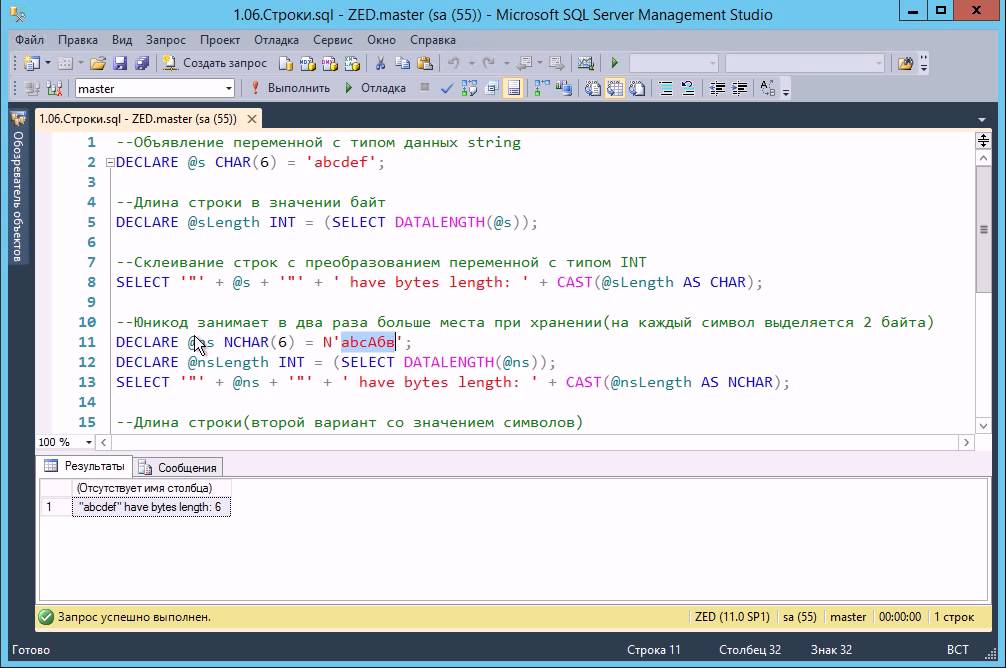Open the query toolbar overflow options
This screenshot has height=668, width=1006.
click(x=786, y=90)
